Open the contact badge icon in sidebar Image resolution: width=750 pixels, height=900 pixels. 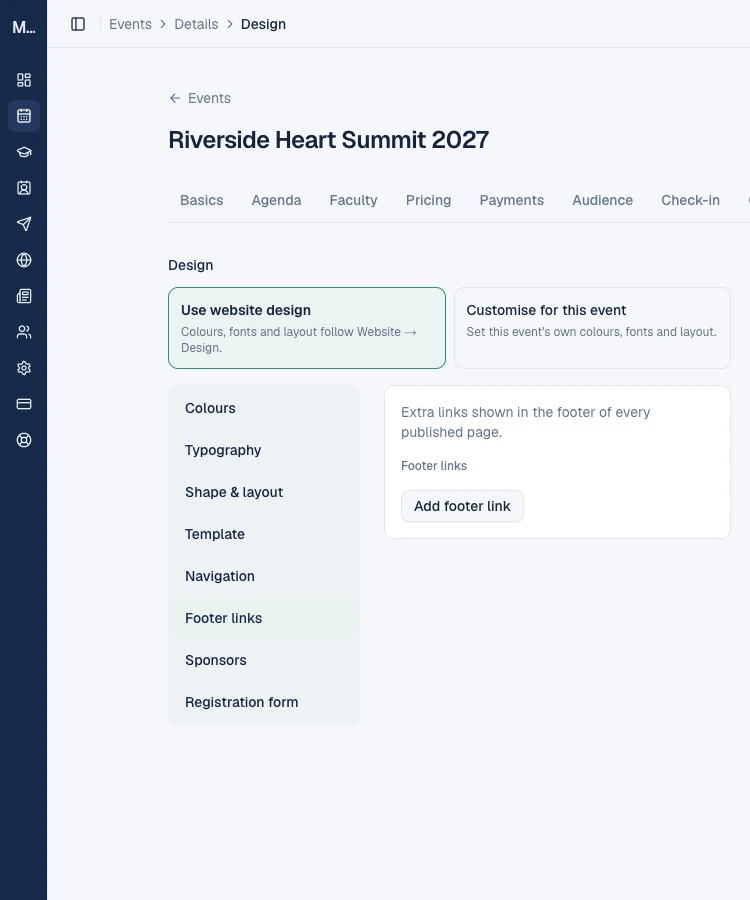pos(24,188)
